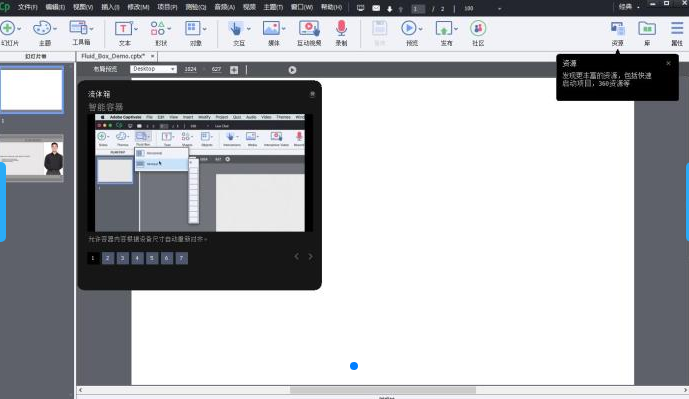Open the 文件(F) menu
The height and width of the screenshot is (399, 689).
tap(28, 7)
